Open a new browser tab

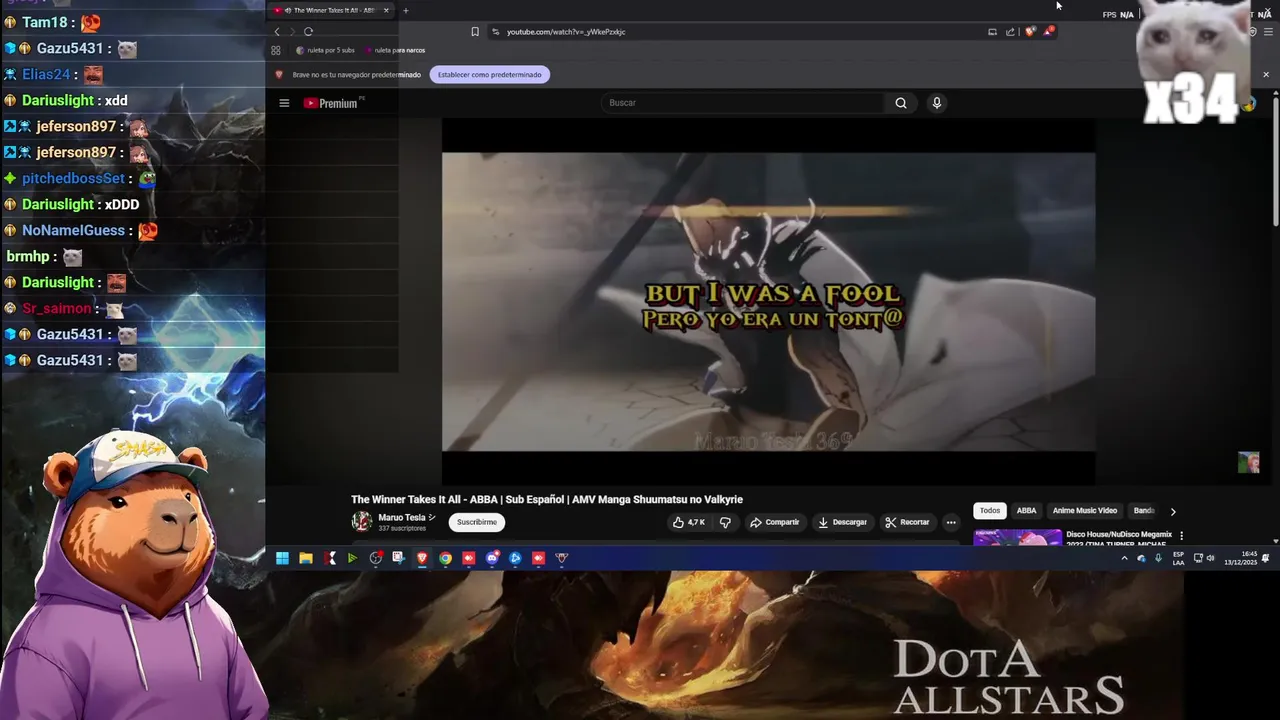tap(405, 10)
